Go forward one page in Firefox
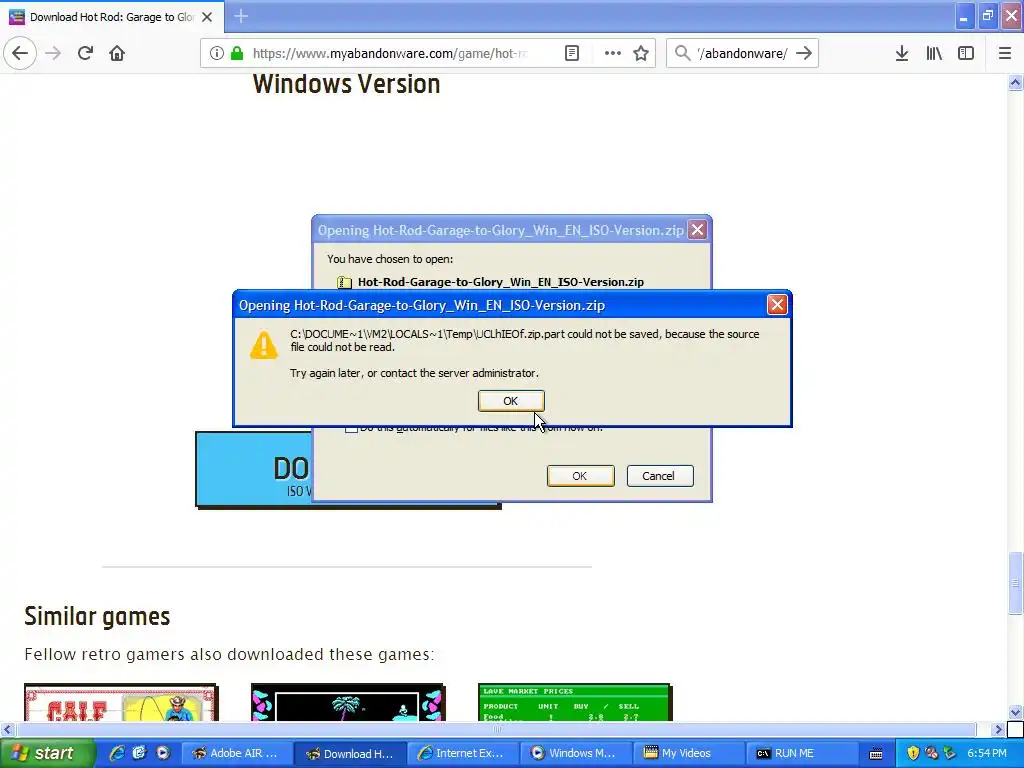The image size is (1024, 768). [x=53, y=53]
